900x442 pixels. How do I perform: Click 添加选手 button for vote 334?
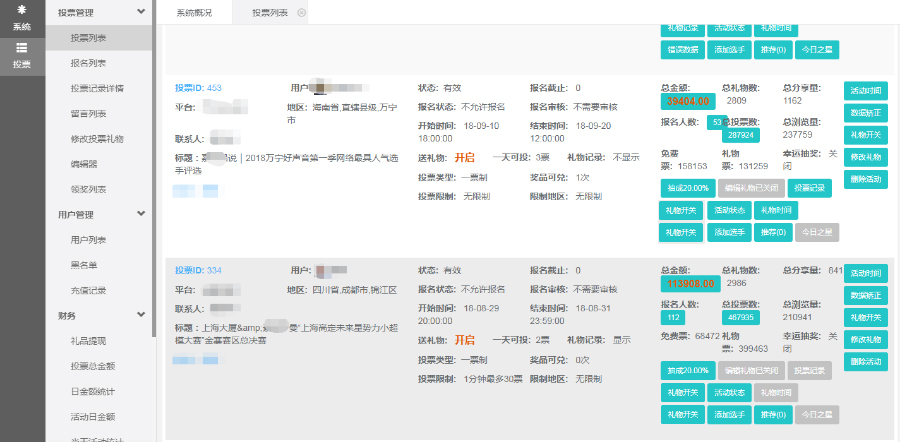pos(729,414)
